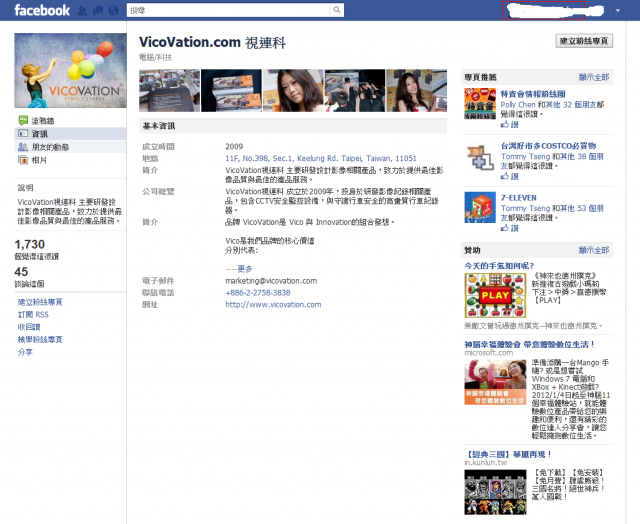Select the info tab in left sidebar
Screen dimensions: 640x524
tap(70, 133)
